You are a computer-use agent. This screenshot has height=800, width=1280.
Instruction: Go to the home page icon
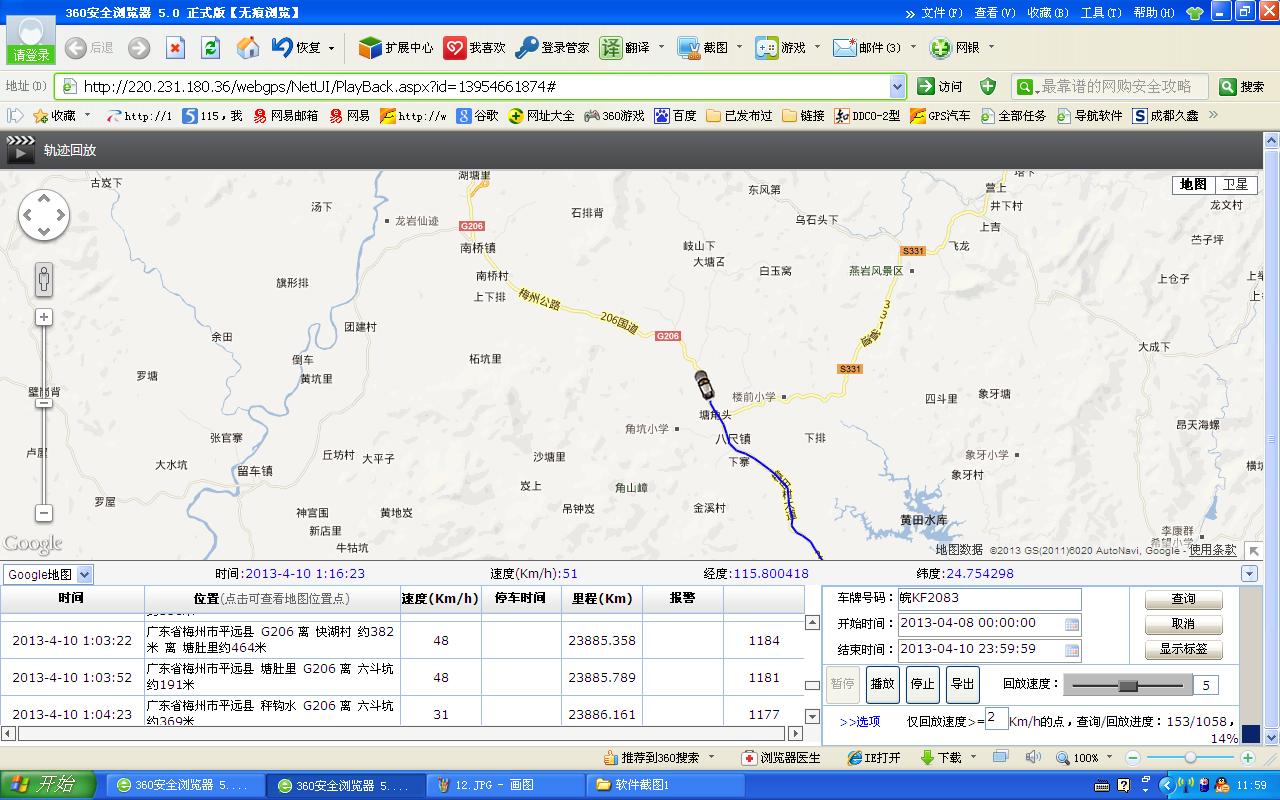click(x=248, y=47)
